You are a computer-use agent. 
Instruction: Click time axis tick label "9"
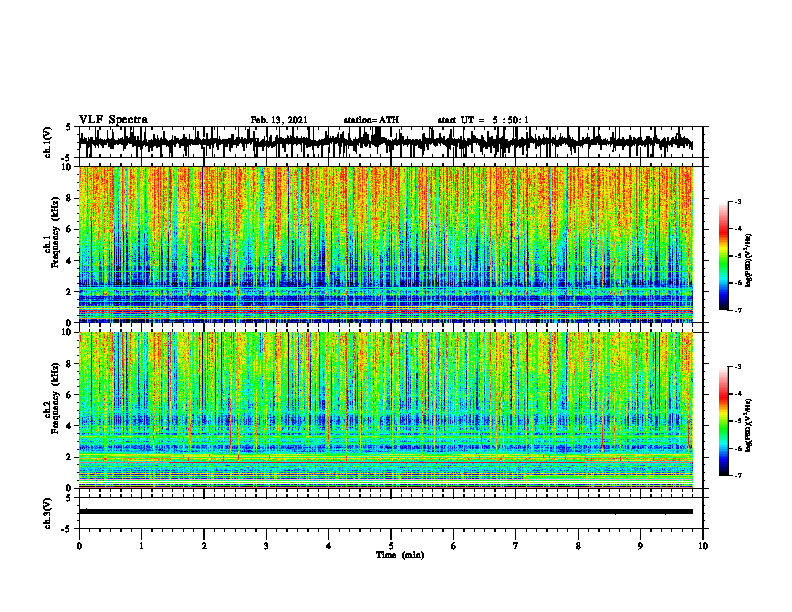(x=640, y=546)
